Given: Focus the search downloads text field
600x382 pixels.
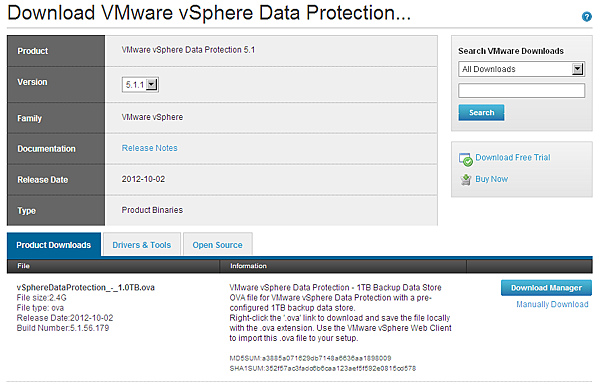Looking at the screenshot, I should [x=521, y=91].
